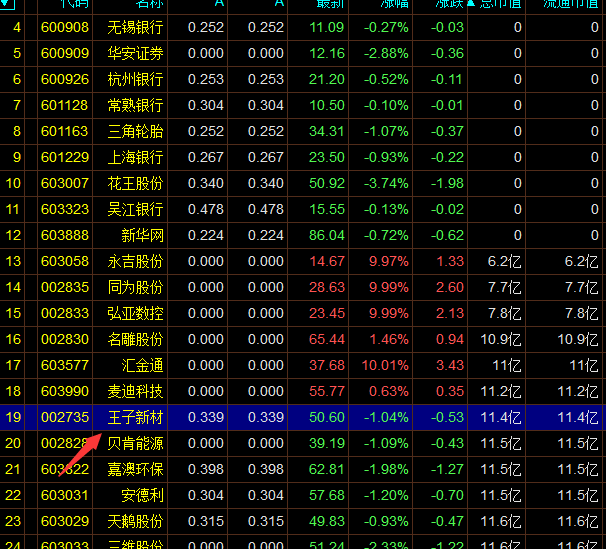
Task: Choose the 花王股份 stock name
Action: [x=135, y=183]
